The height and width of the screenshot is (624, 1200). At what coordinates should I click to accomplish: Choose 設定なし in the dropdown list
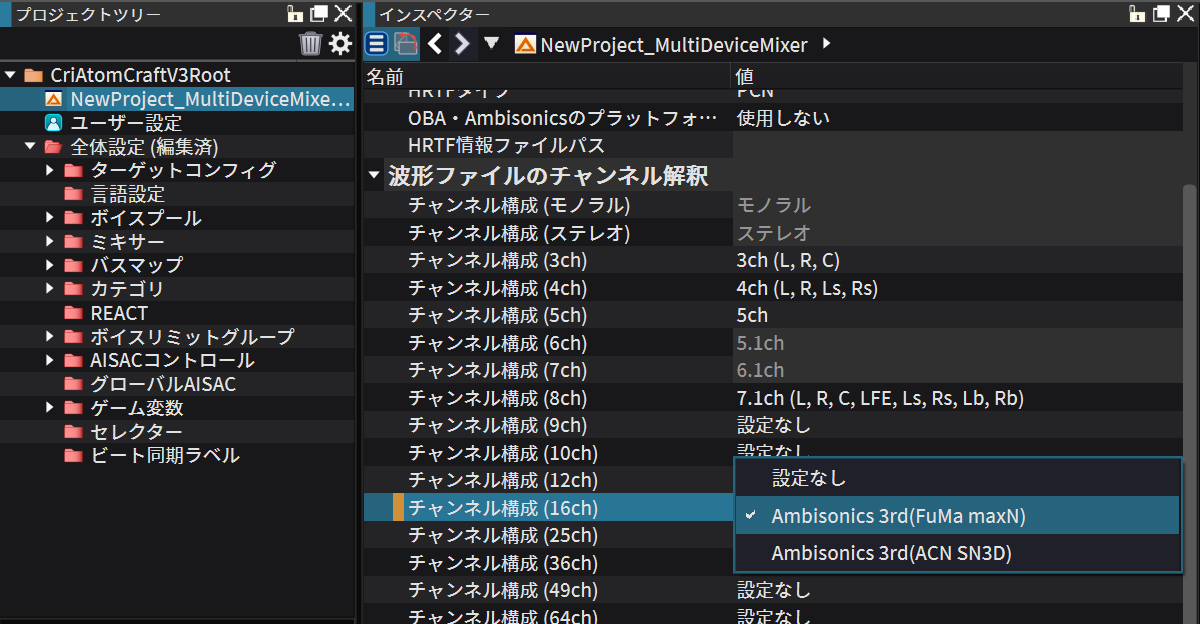[x=809, y=479]
